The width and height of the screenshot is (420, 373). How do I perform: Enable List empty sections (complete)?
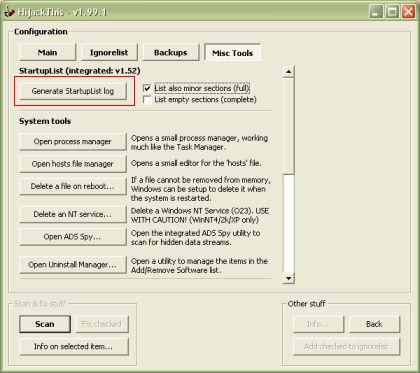pos(147,100)
